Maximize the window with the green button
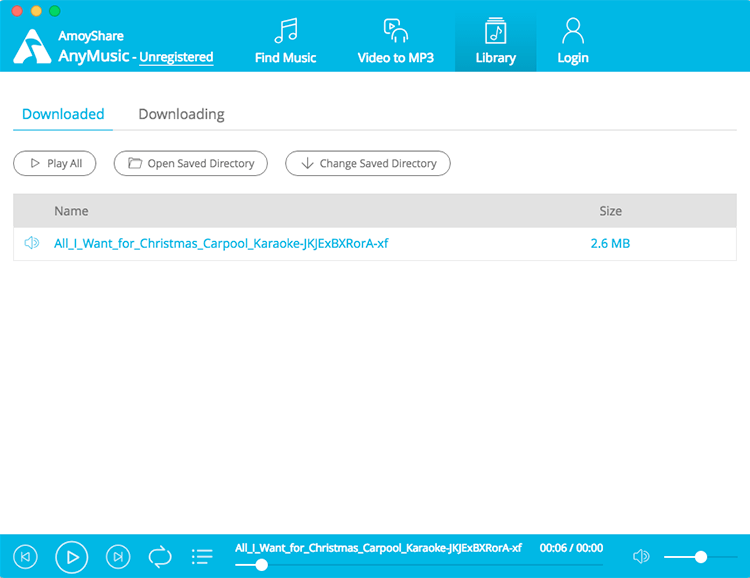Viewport: 750px width, 578px height. (x=55, y=11)
